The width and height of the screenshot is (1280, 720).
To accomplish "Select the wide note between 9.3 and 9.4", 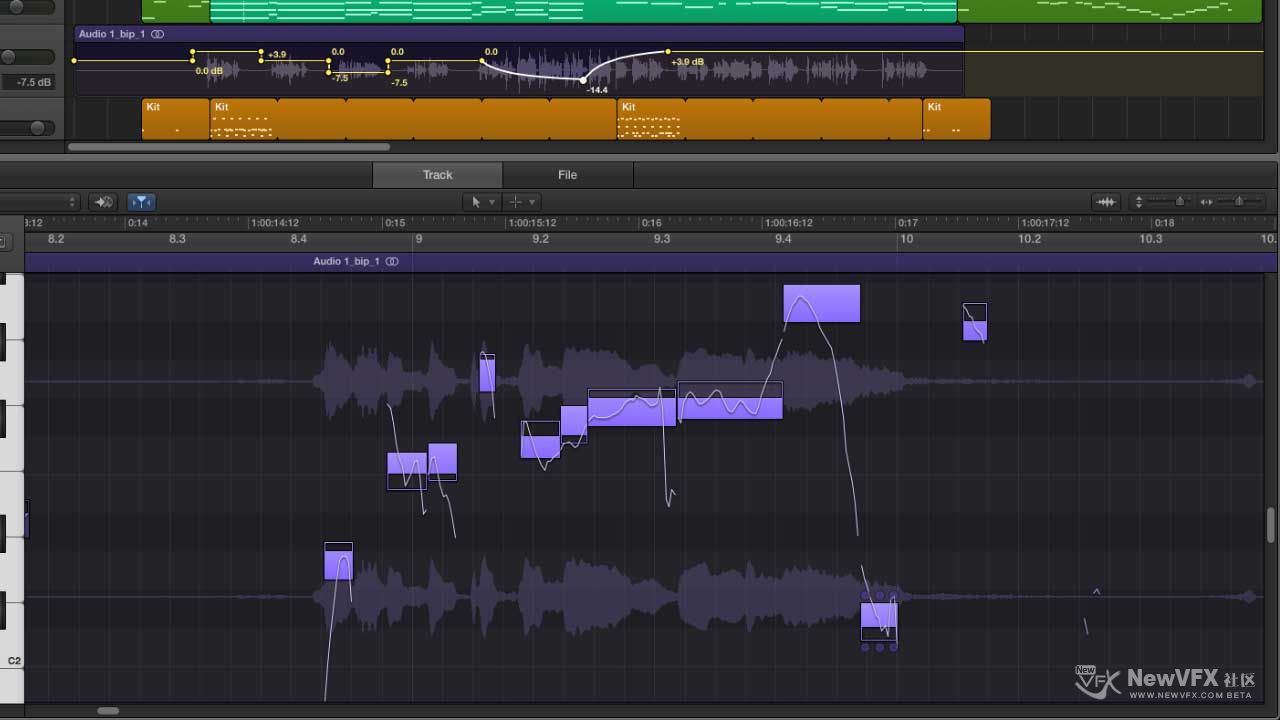I will click(x=730, y=400).
